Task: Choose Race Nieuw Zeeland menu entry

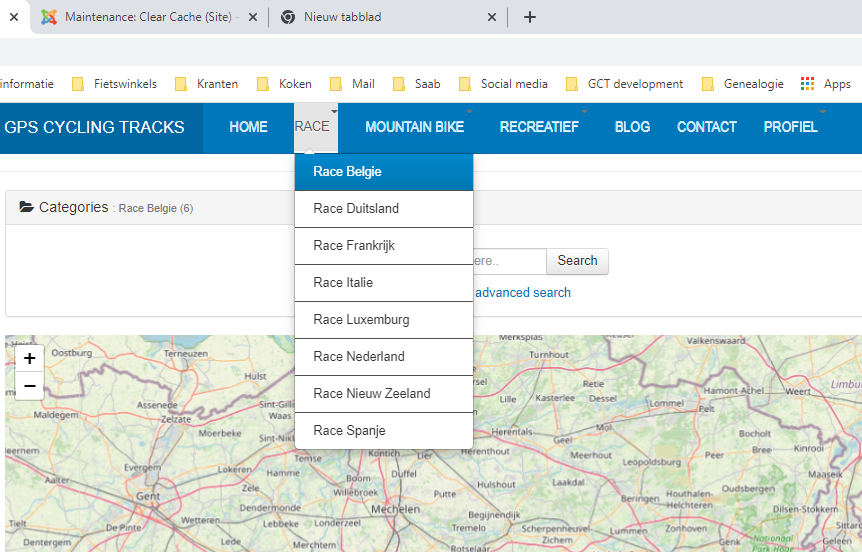Action: tap(372, 394)
